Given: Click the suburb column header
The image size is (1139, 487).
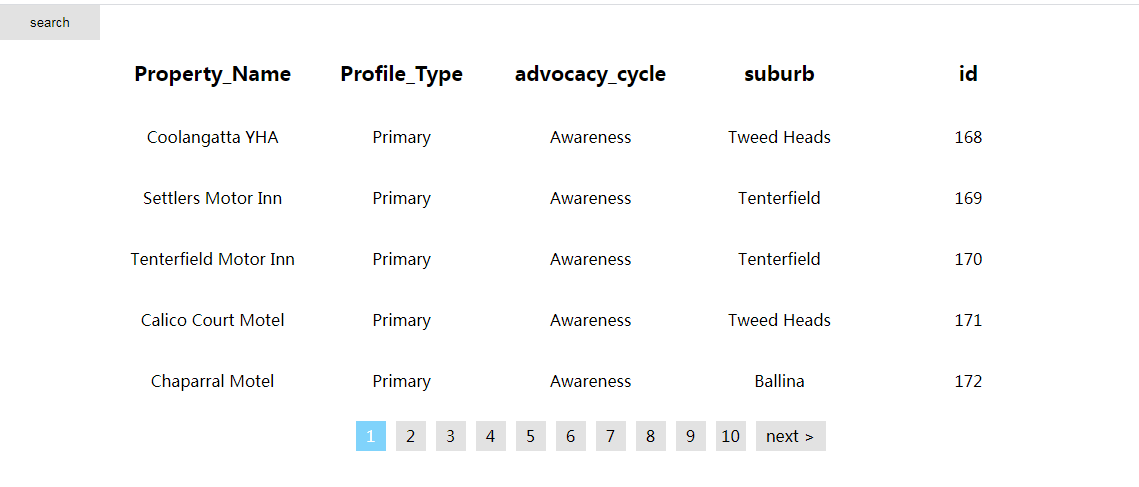Looking at the screenshot, I should (779, 74).
